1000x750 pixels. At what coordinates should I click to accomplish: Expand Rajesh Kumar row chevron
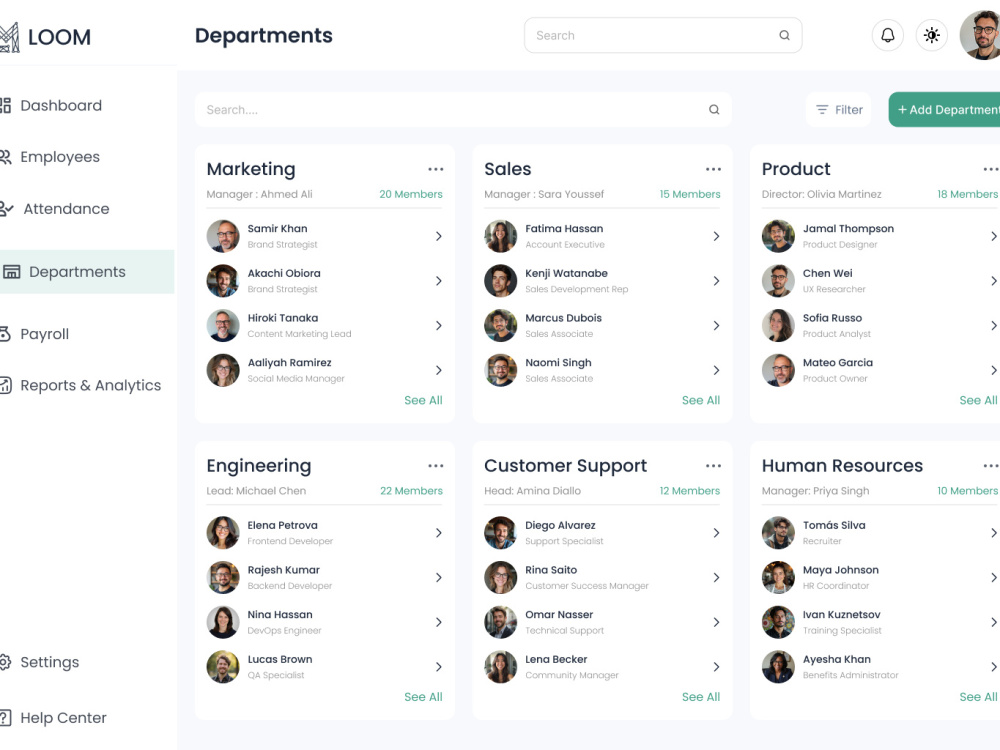(x=439, y=577)
